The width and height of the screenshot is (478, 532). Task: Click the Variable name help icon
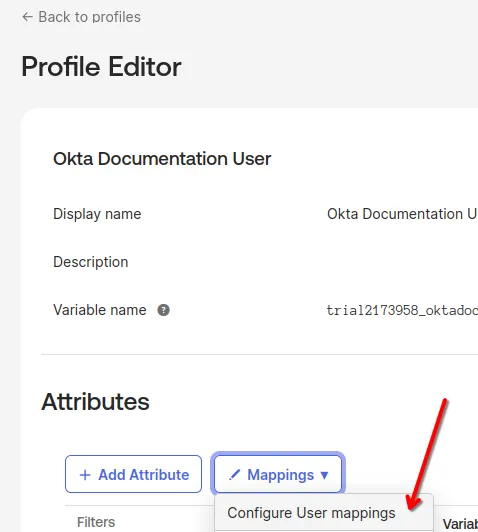click(164, 310)
